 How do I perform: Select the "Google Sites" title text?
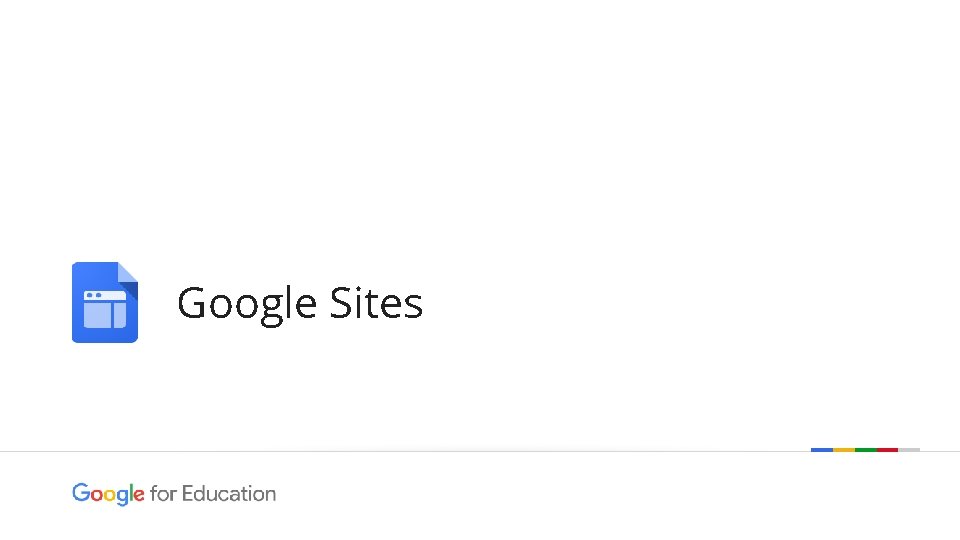(299, 303)
